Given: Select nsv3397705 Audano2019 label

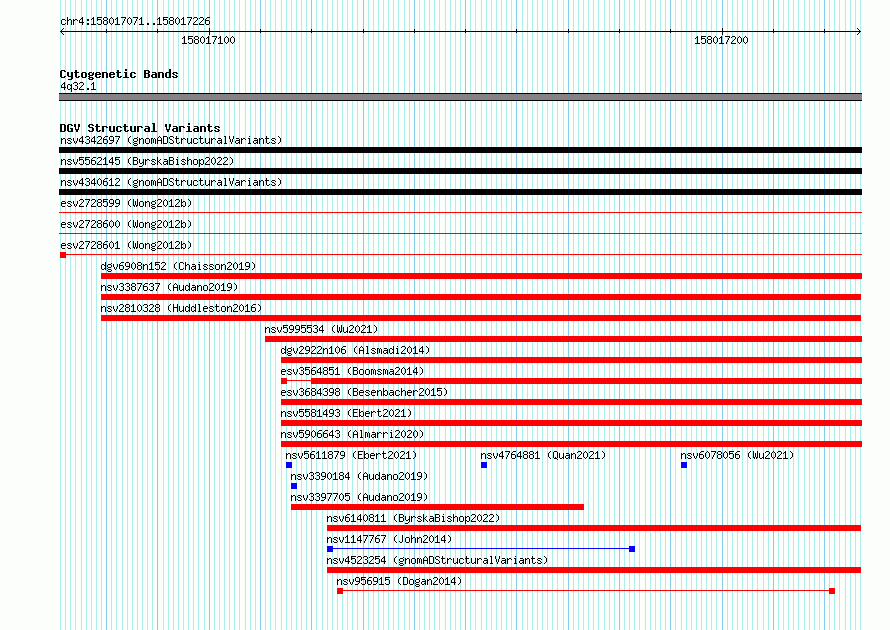Looking at the screenshot, I should 359,497.
